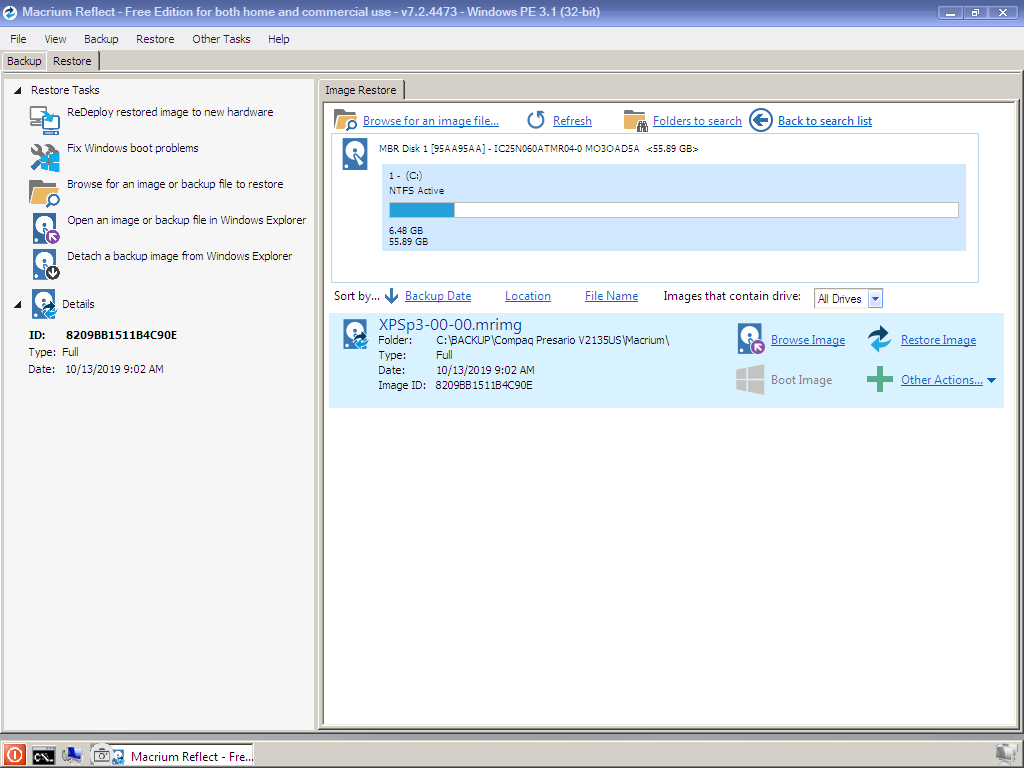
Task: Click ReDeploy restored image to new hardware
Action: 170,112
